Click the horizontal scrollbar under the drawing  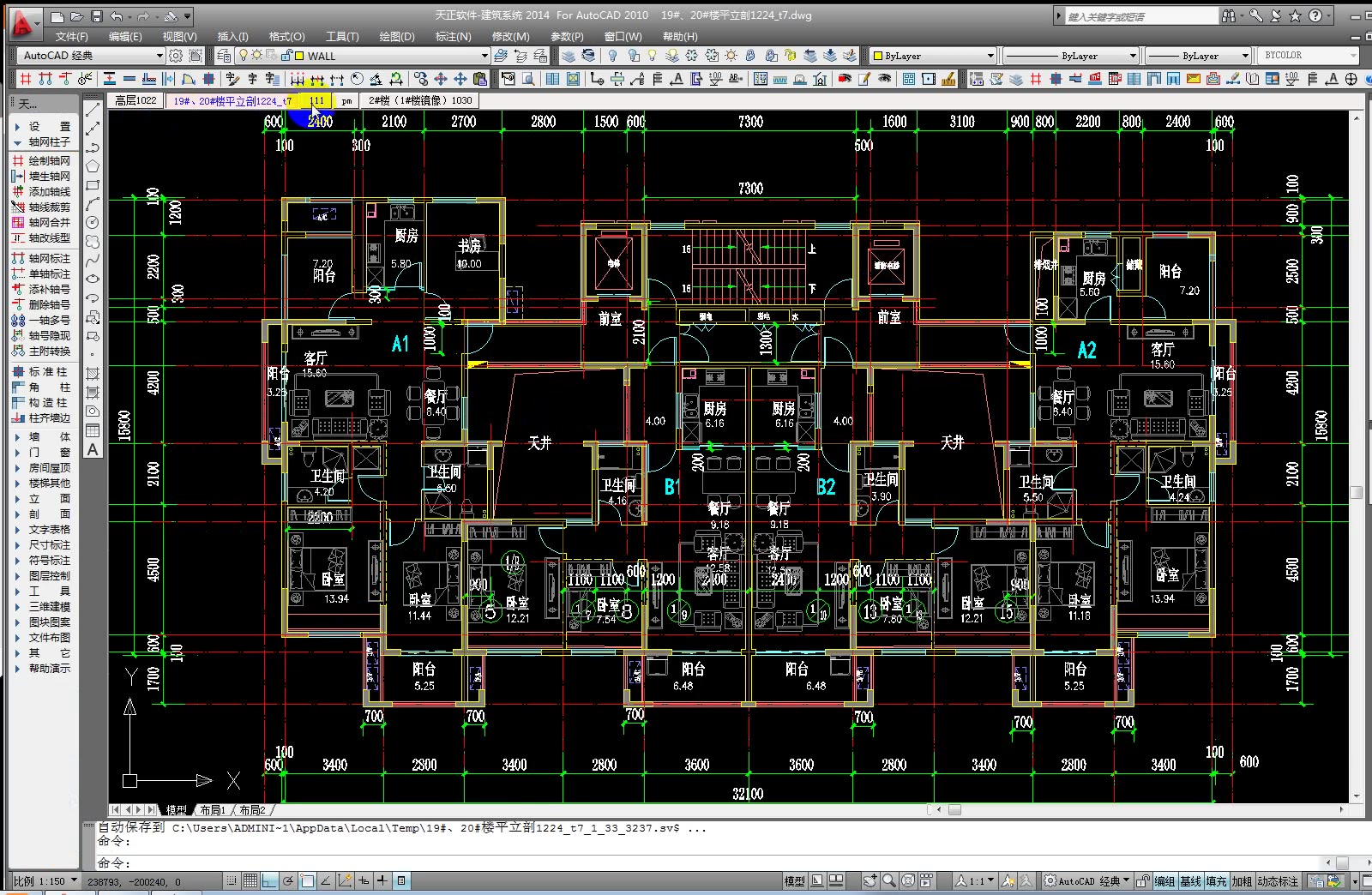pos(1140,809)
